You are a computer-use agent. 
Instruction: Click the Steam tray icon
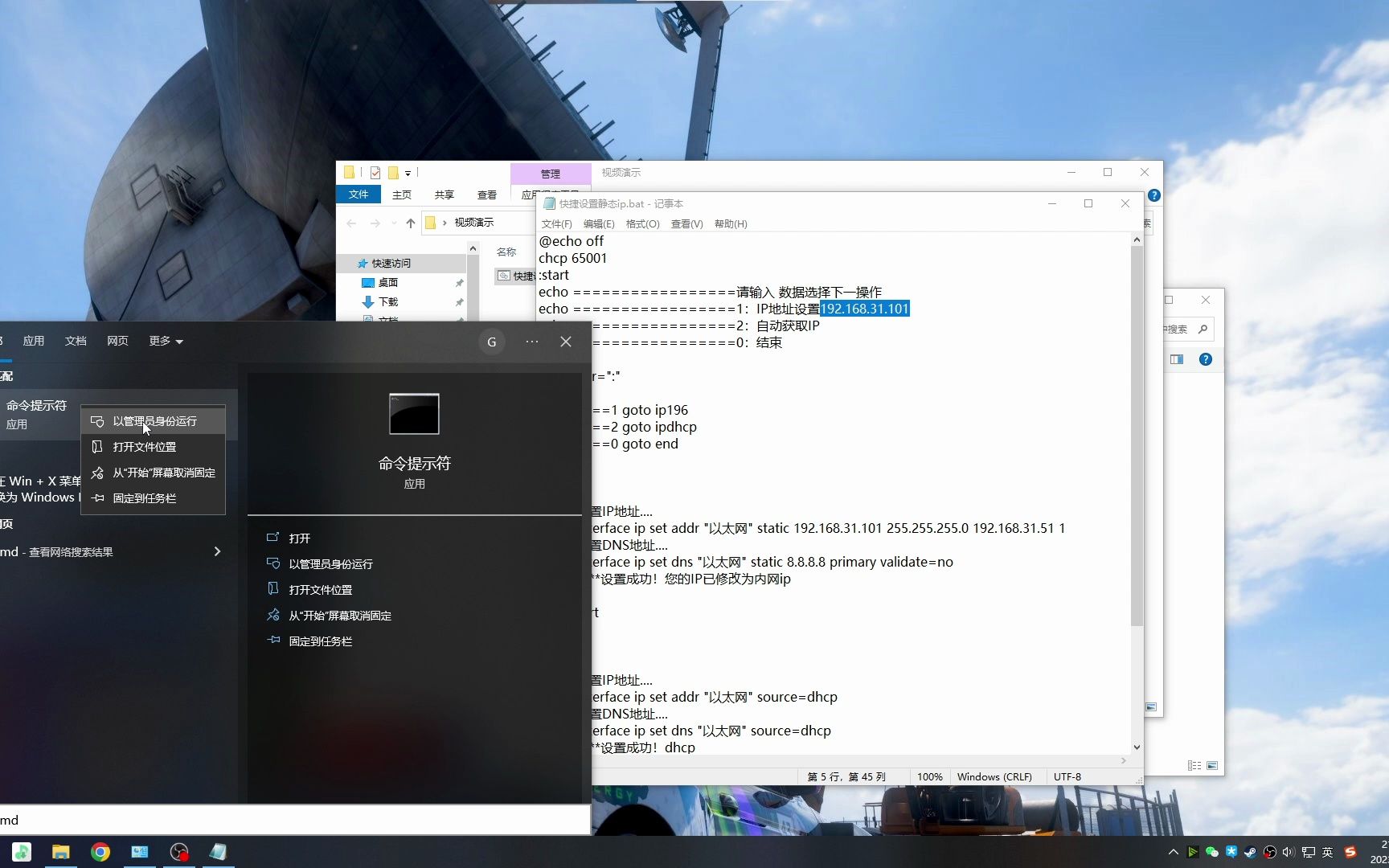click(x=1251, y=852)
